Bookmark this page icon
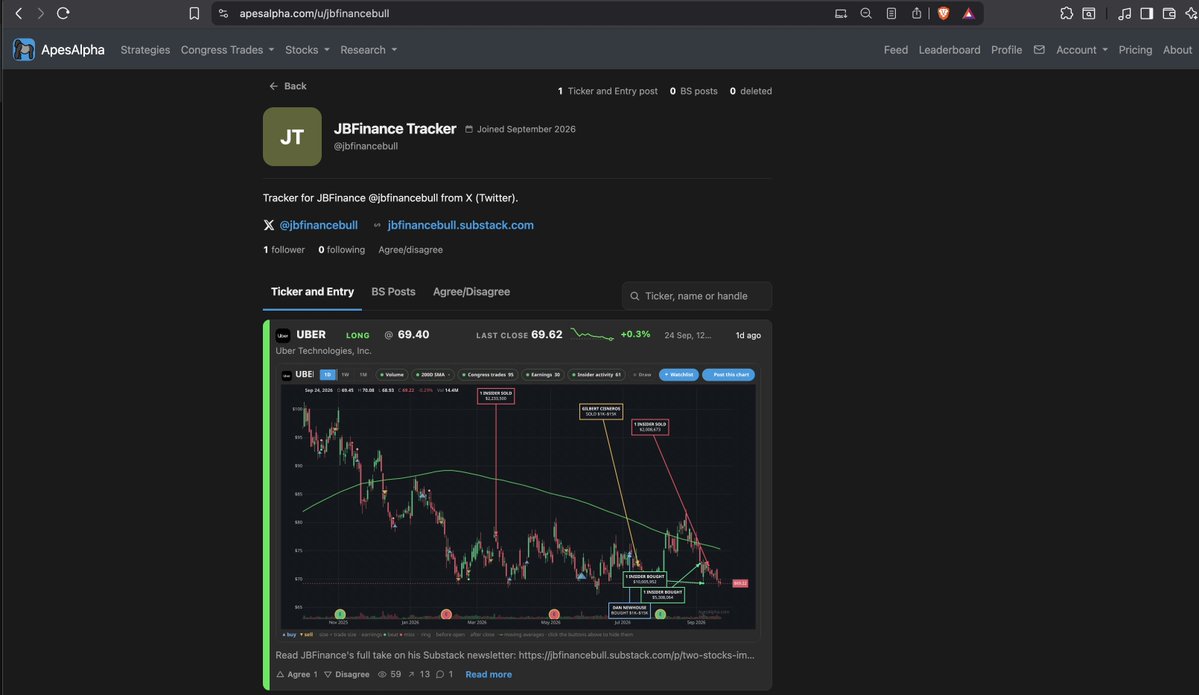 coord(194,13)
